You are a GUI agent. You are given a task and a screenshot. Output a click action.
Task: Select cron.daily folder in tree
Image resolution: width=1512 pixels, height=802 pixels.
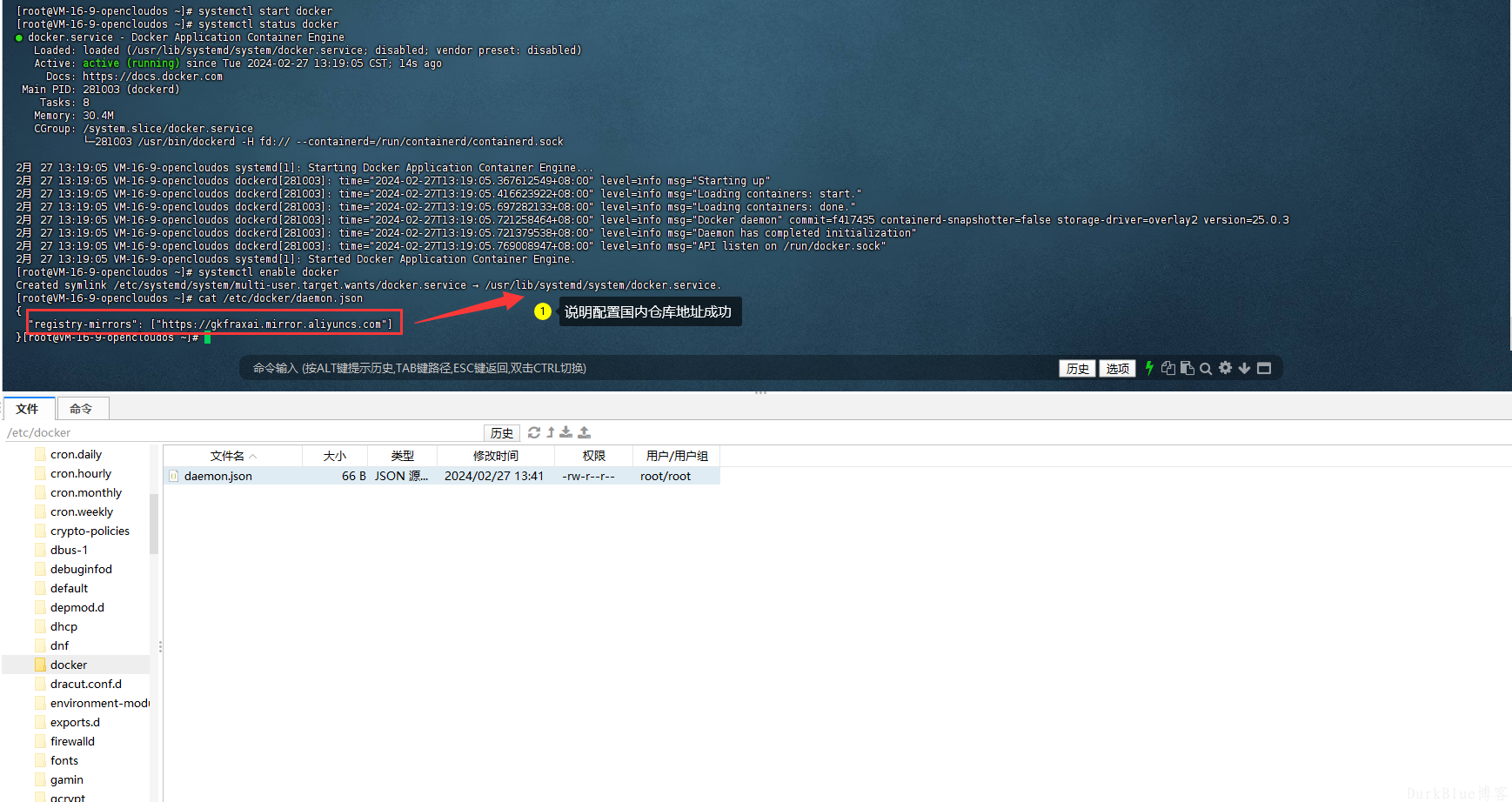[x=76, y=454]
